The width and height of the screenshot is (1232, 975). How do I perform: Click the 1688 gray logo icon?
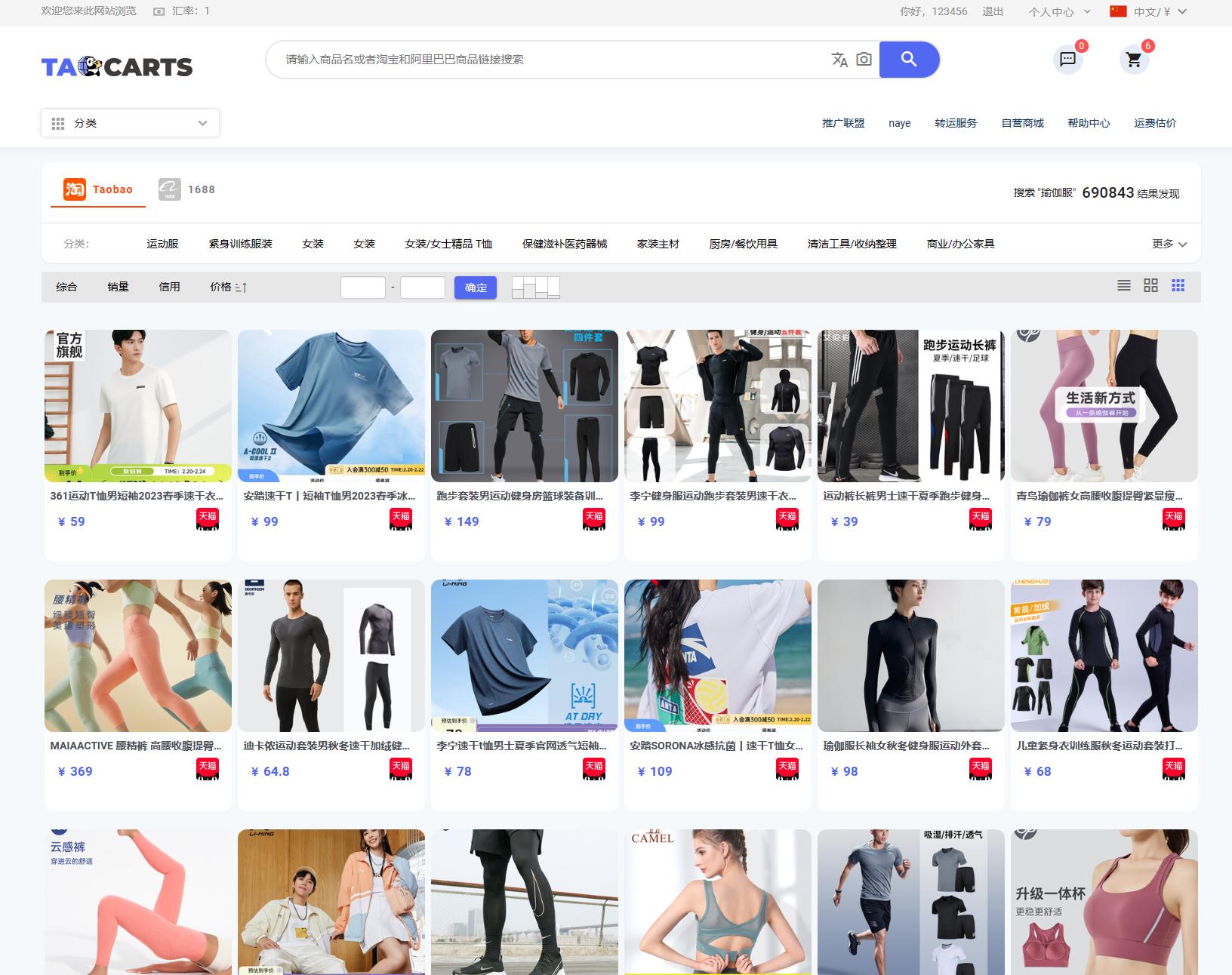click(170, 189)
